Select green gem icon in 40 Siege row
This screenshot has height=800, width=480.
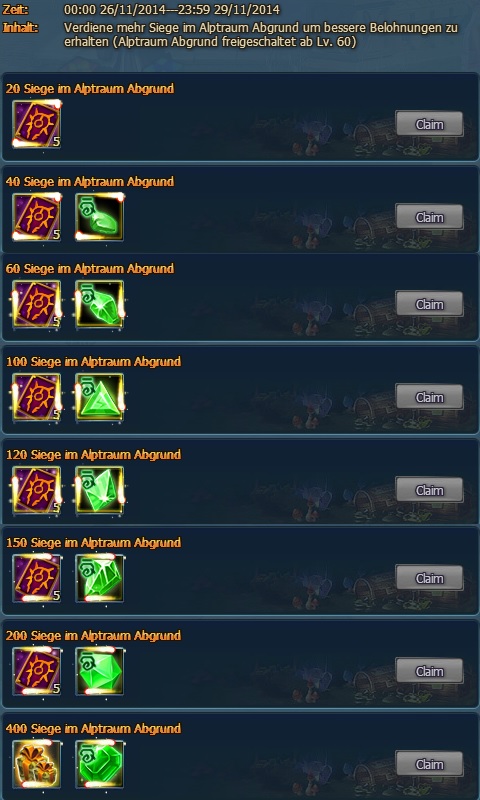coord(99,217)
